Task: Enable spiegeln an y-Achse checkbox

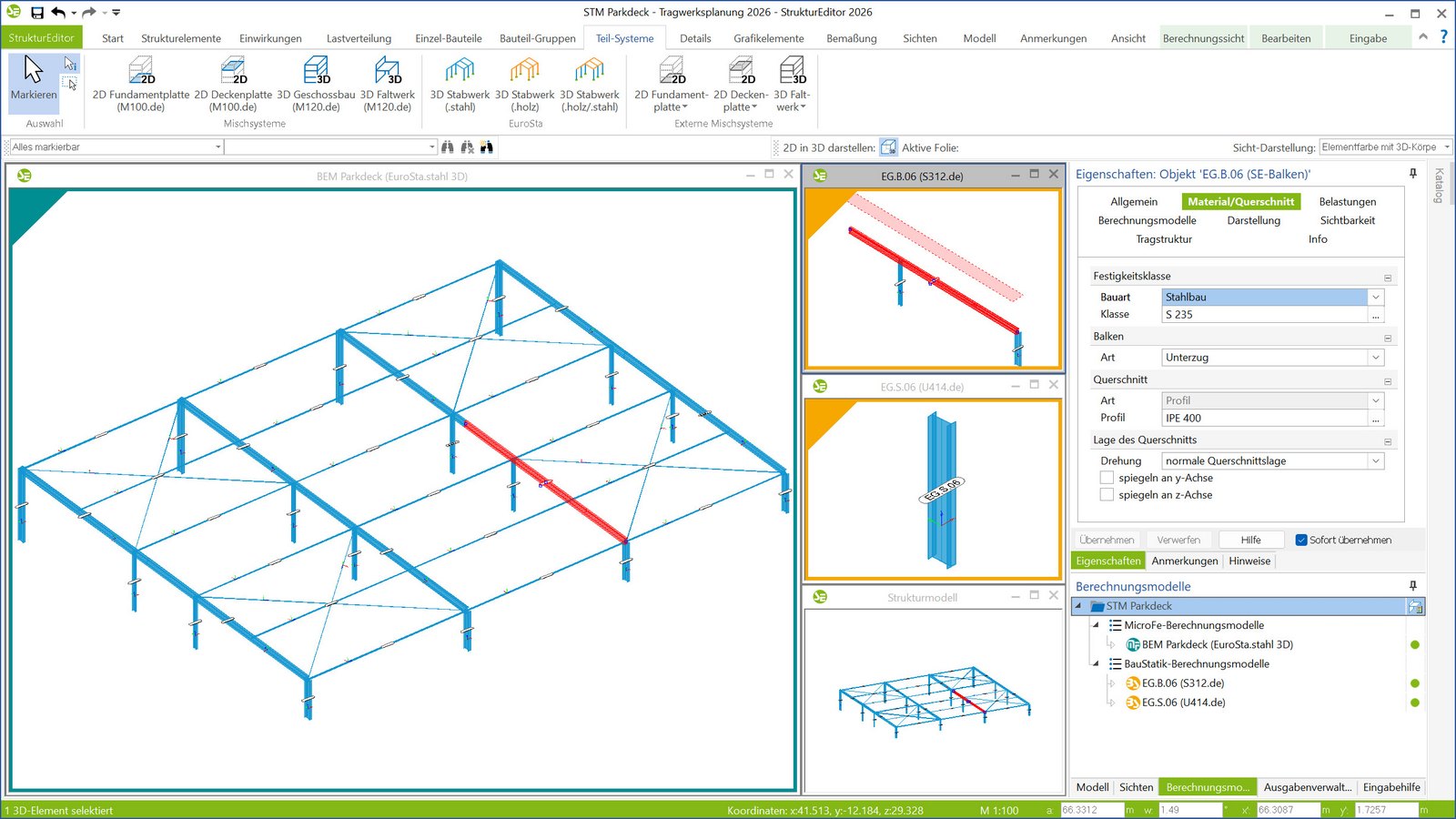Action: [x=1107, y=478]
